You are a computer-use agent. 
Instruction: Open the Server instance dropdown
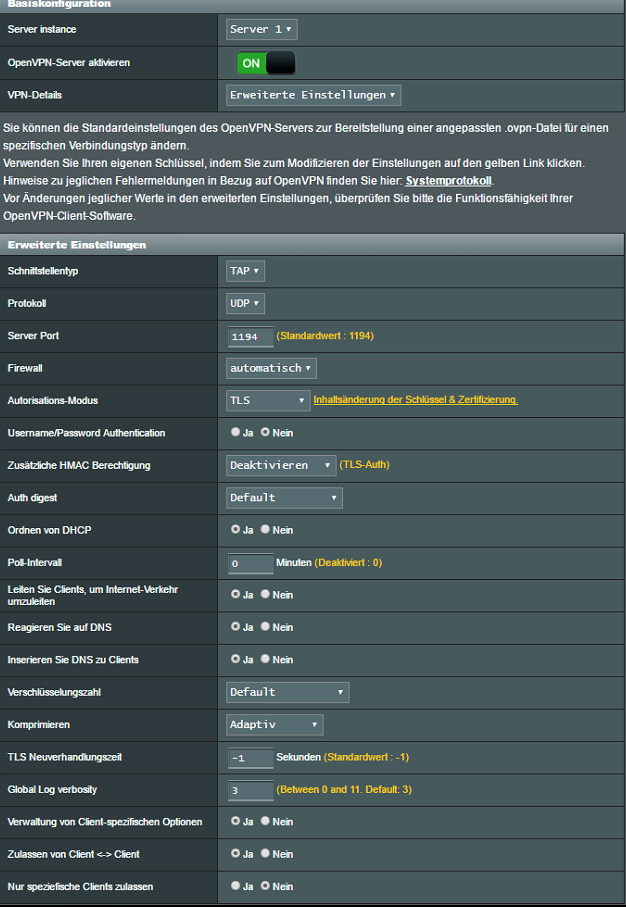pos(262,30)
